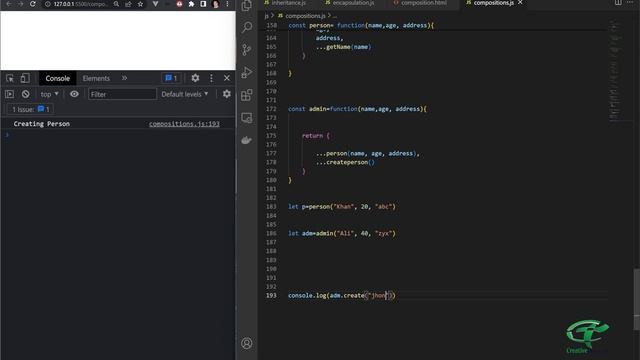Close the DevTools panel
This screenshot has width=640, height=360.
[x=227, y=78]
